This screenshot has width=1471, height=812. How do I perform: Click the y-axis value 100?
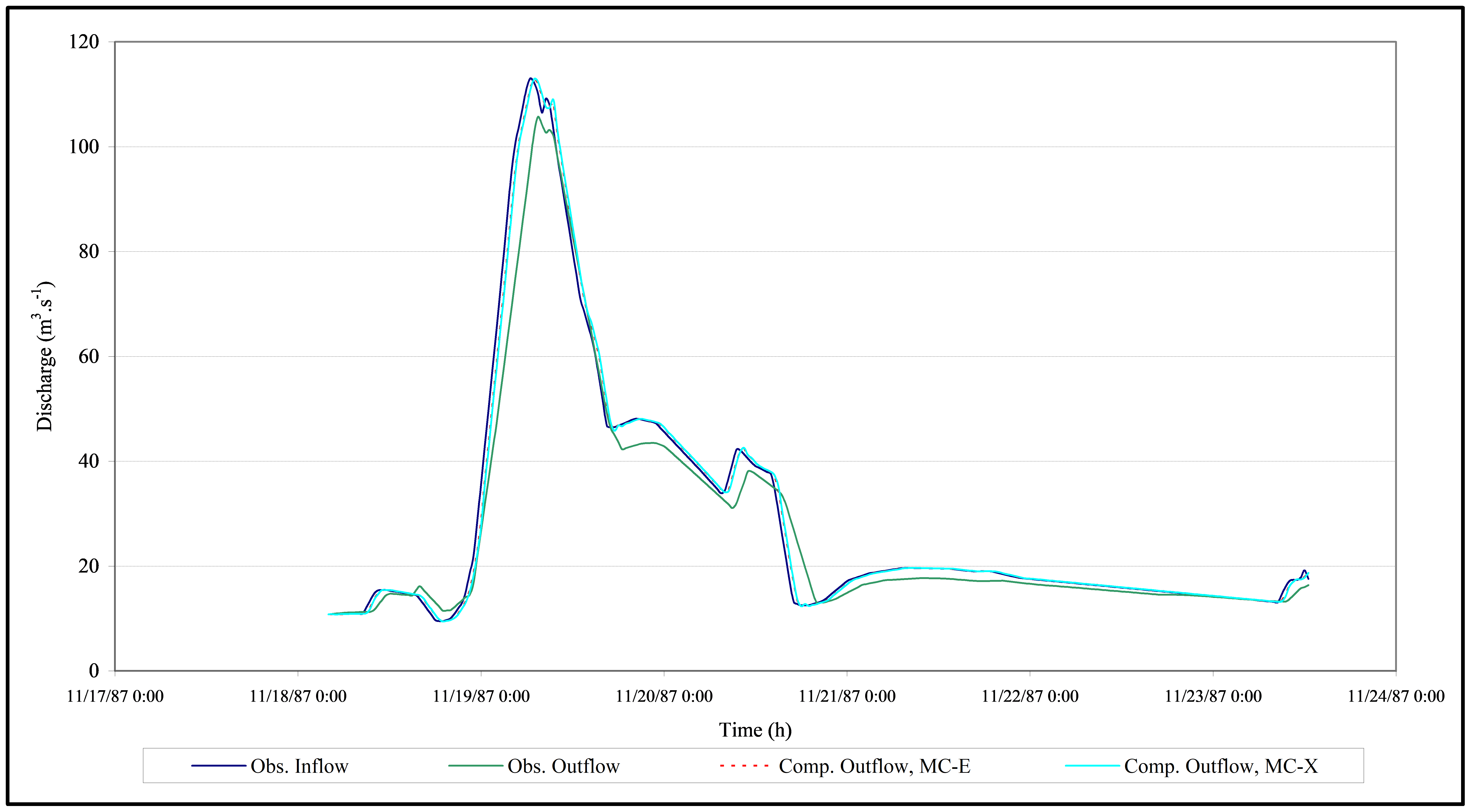[x=84, y=147]
